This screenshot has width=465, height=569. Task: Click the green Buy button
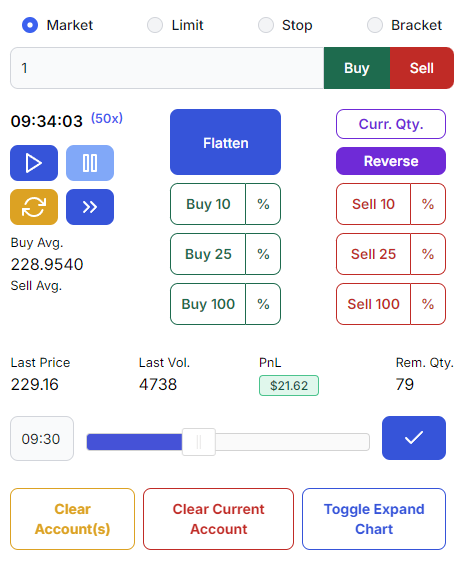coord(357,68)
